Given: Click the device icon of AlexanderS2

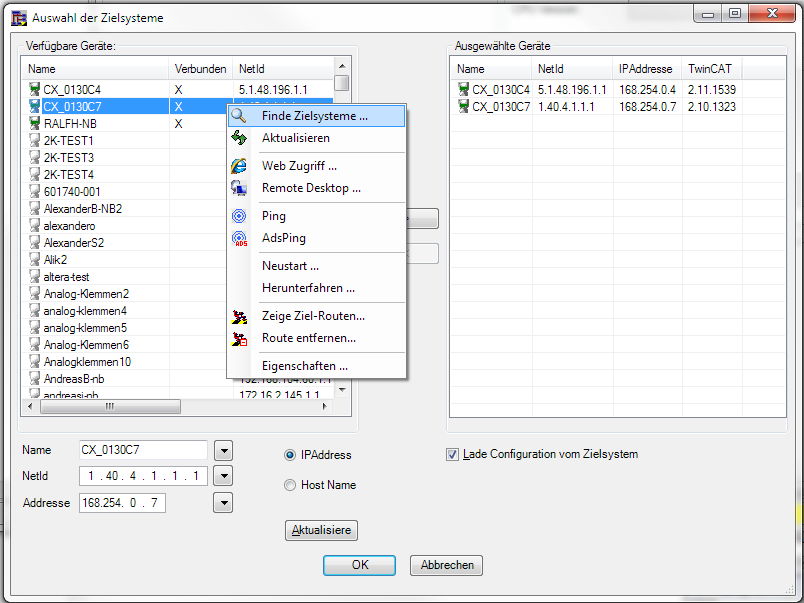Looking at the screenshot, I should click(34, 242).
